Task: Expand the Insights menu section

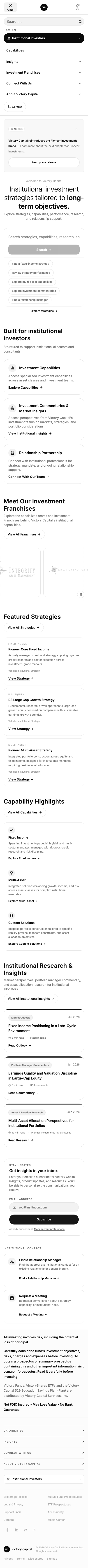Action: coord(44,61)
